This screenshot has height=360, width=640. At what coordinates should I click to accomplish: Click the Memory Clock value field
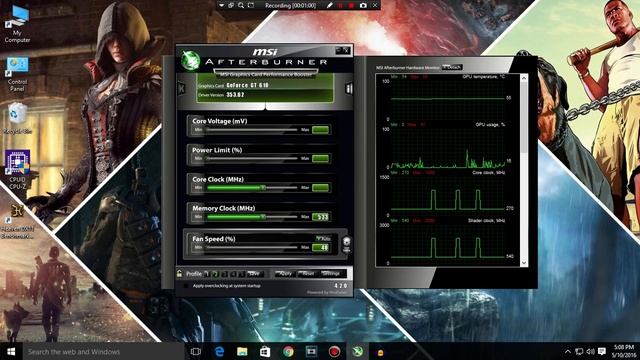320,217
